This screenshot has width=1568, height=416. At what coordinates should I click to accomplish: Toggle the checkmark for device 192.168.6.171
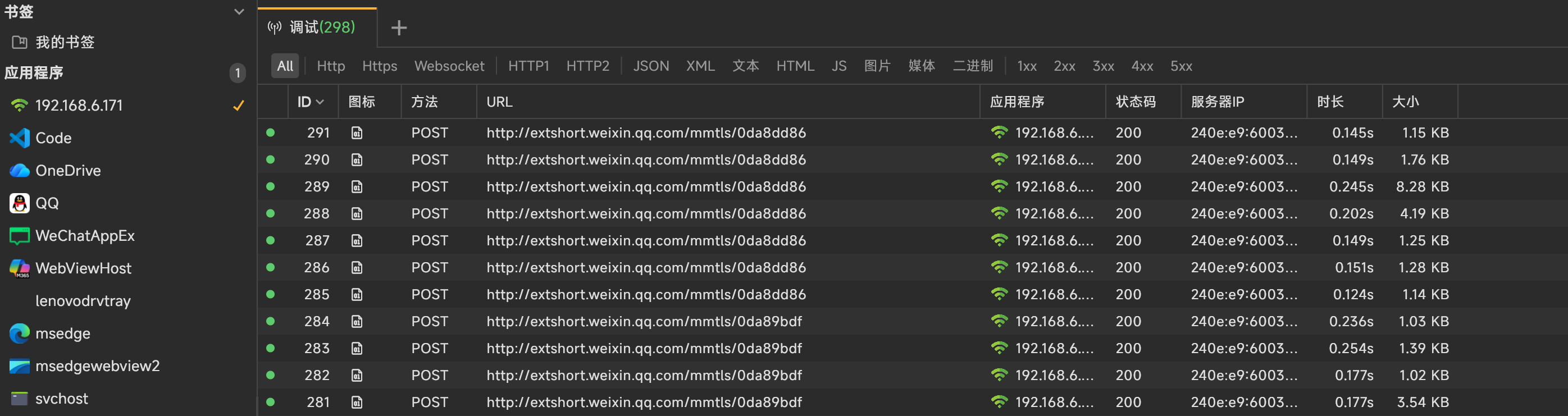pos(239,105)
